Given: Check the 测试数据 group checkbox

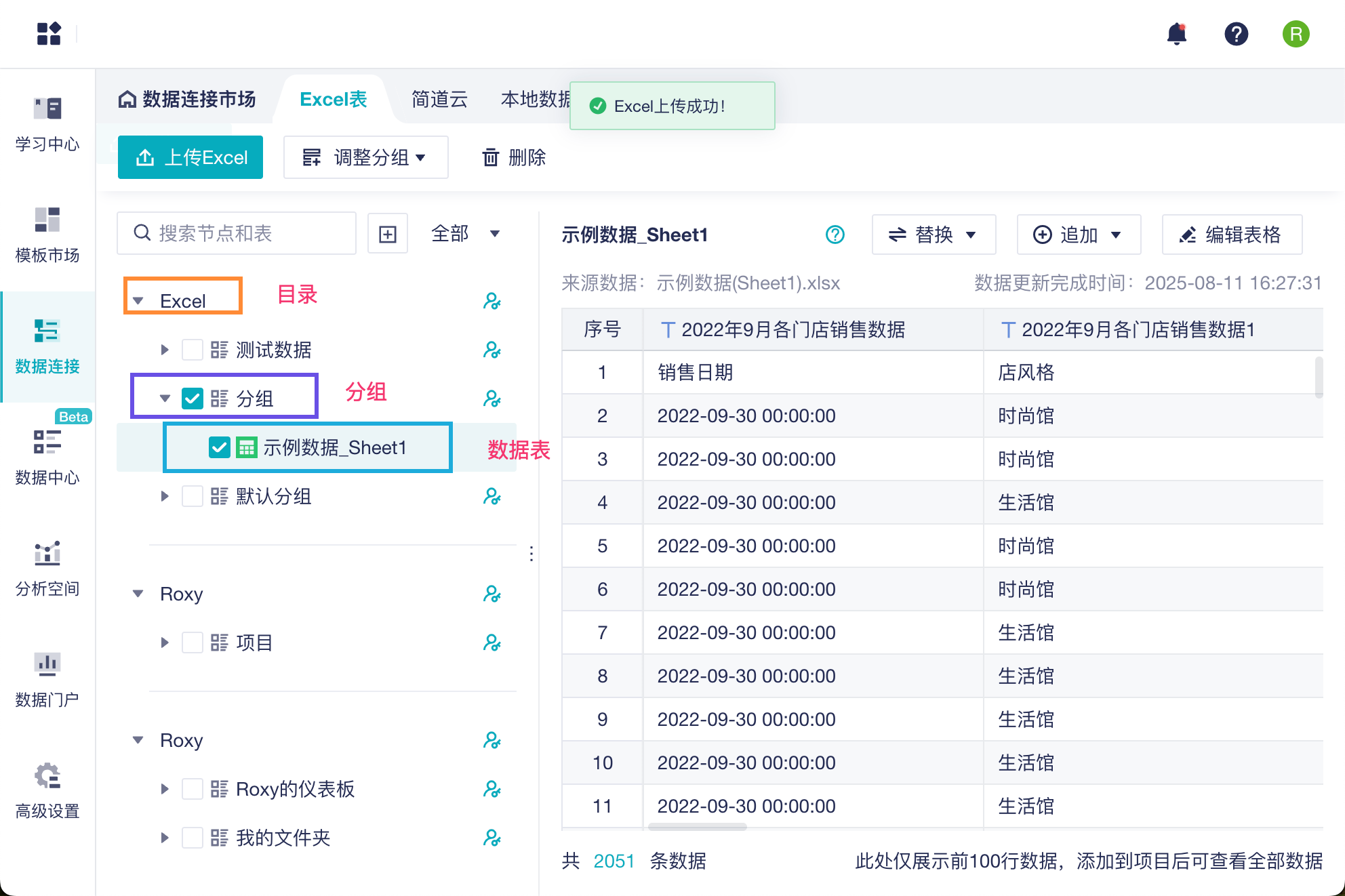Looking at the screenshot, I should [193, 350].
